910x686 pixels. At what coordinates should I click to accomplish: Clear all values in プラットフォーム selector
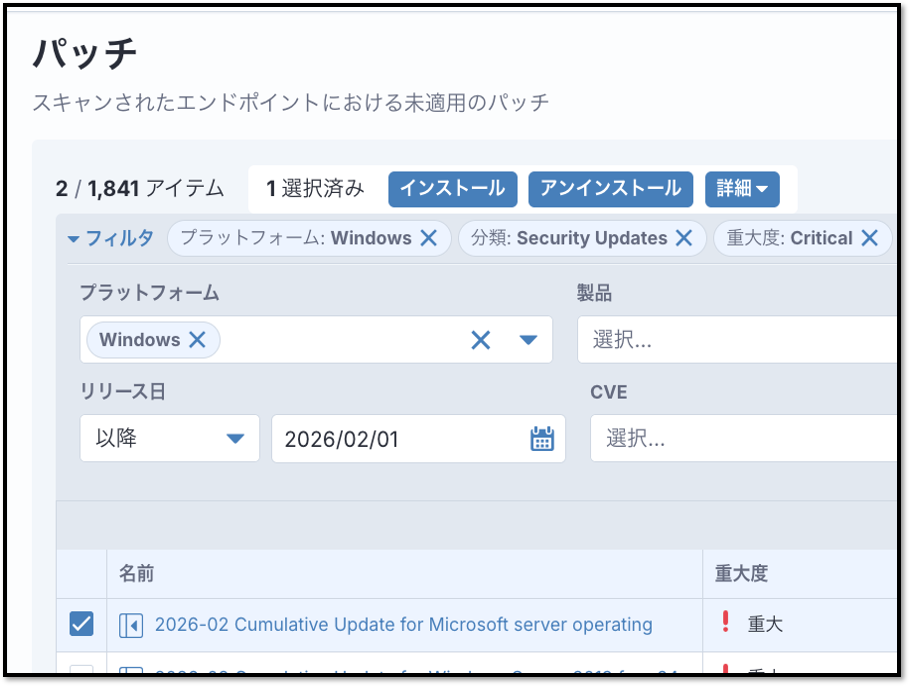click(x=481, y=340)
